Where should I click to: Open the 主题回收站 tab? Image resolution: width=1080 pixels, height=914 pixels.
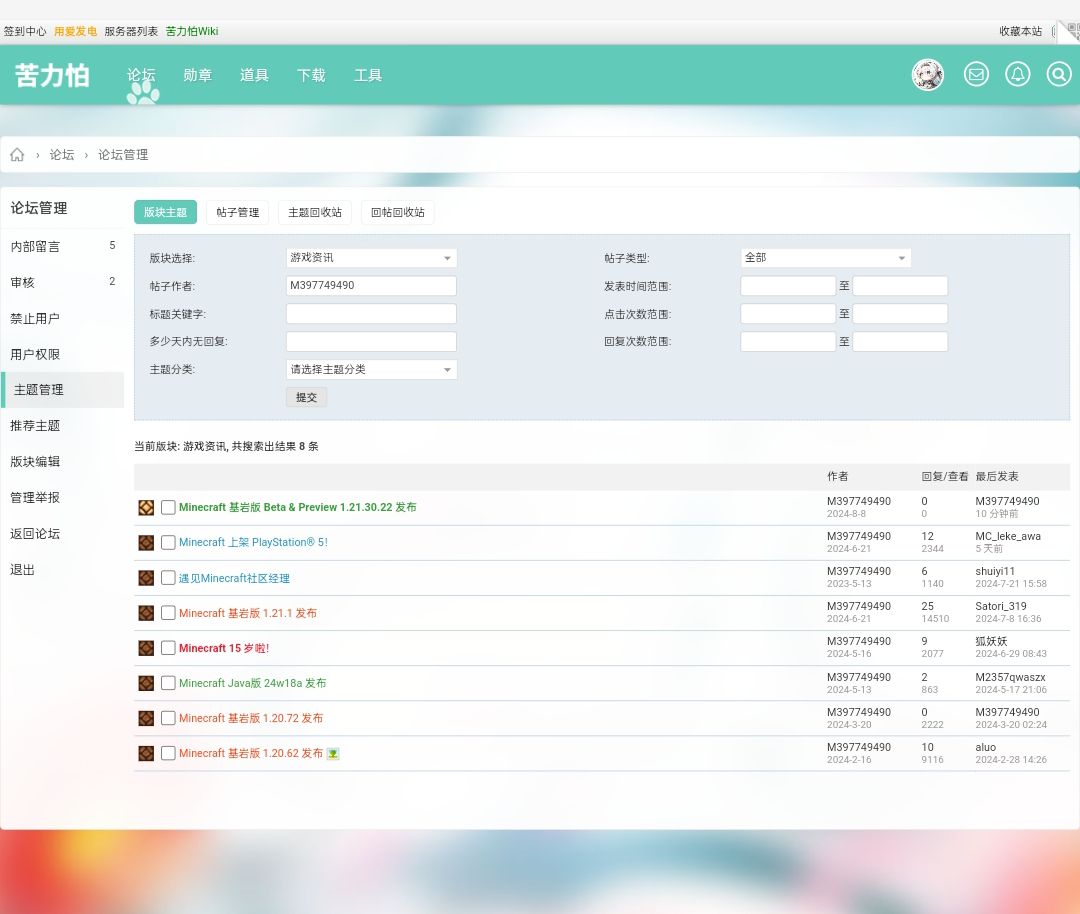coord(315,212)
